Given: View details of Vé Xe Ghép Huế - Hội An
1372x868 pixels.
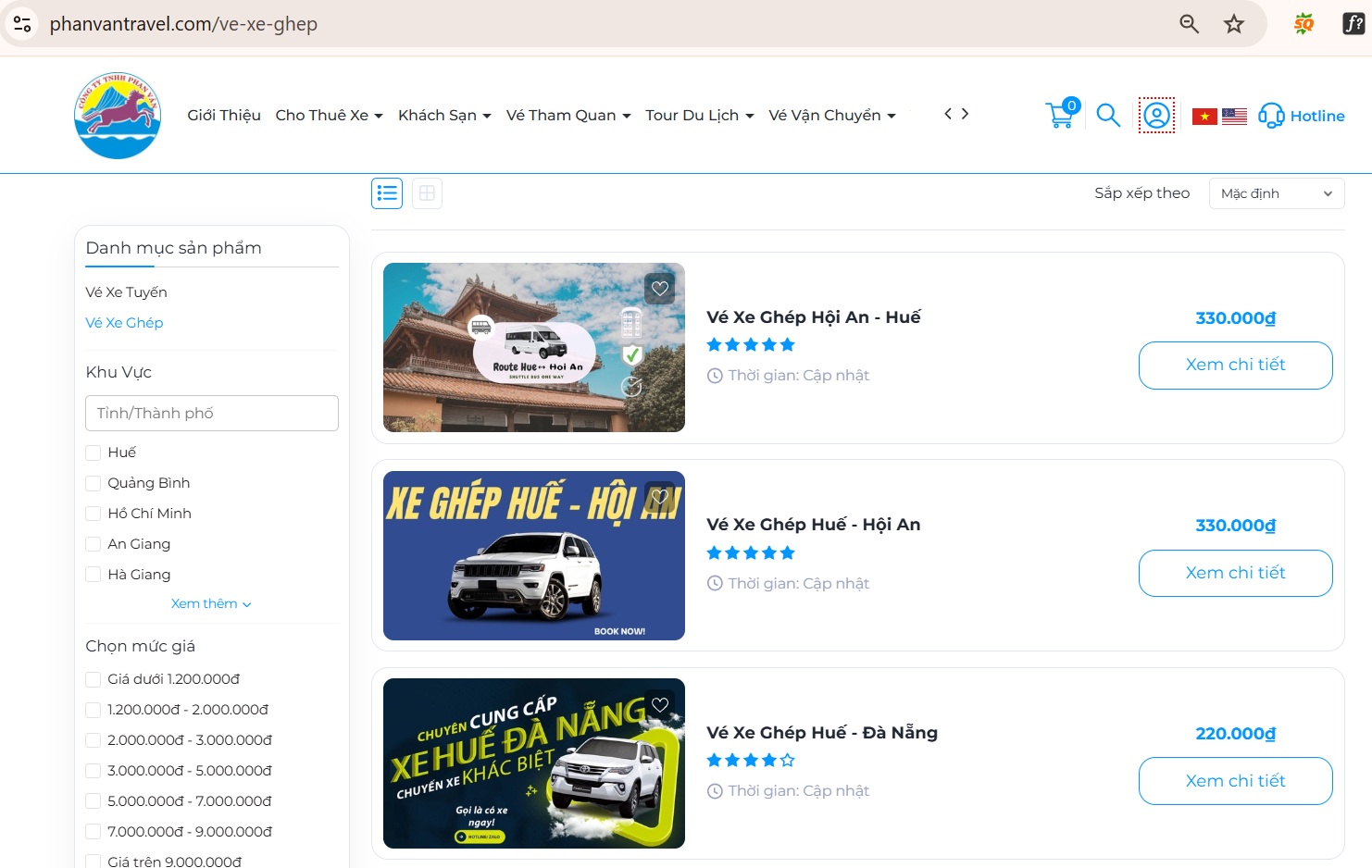Looking at the screenshot, I should [1236, 573].
